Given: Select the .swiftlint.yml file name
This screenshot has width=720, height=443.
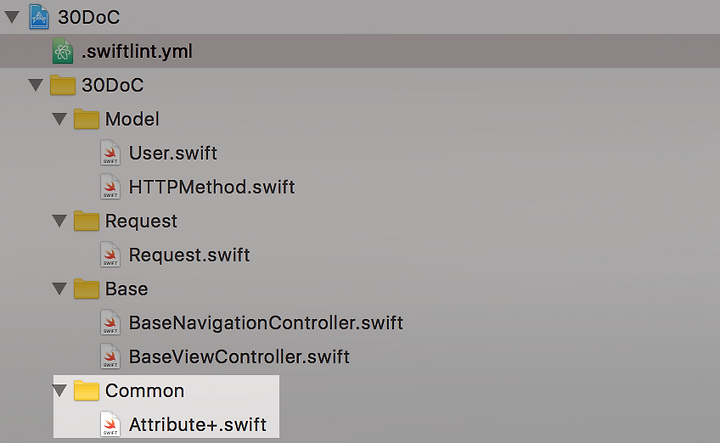Looking at the screenshot, I should point(137,51).
